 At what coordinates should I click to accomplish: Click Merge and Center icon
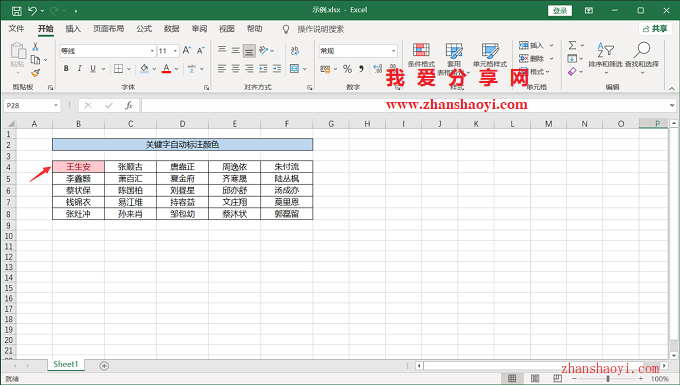[x=294, y=69]
